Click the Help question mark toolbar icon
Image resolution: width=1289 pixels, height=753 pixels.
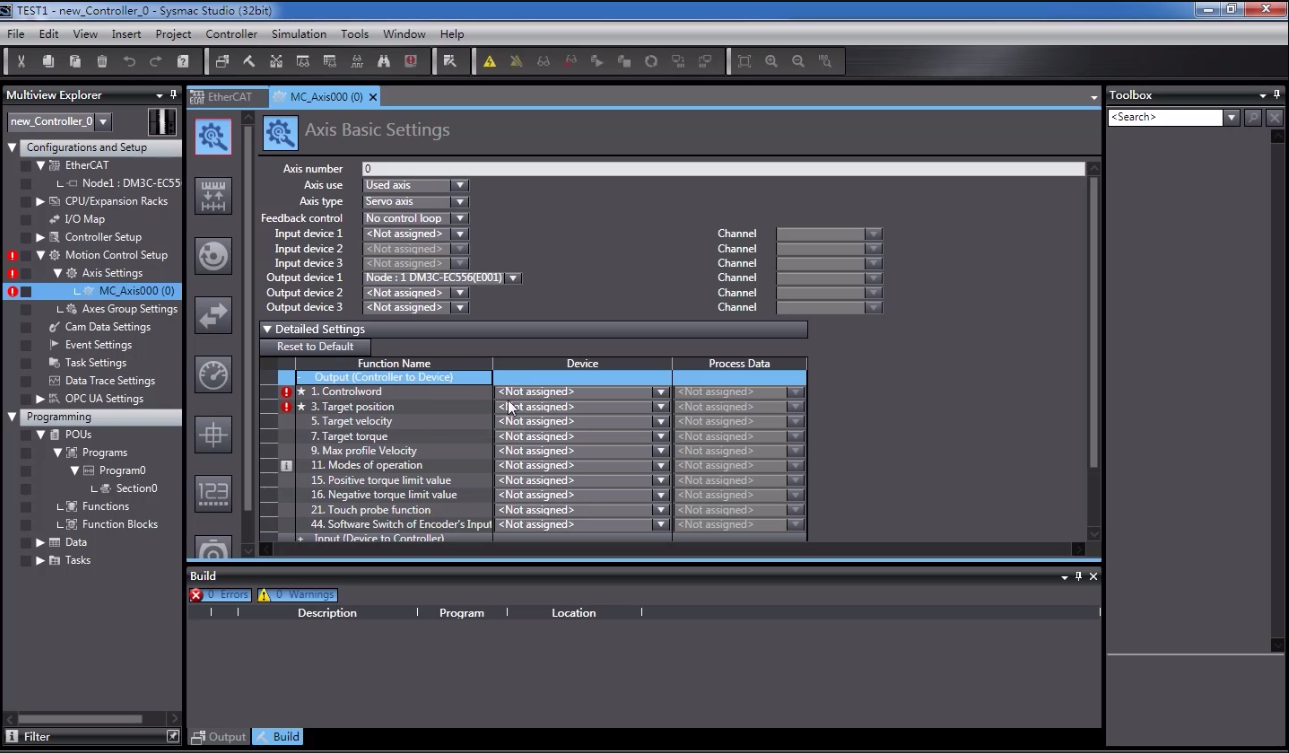[183, 61]
